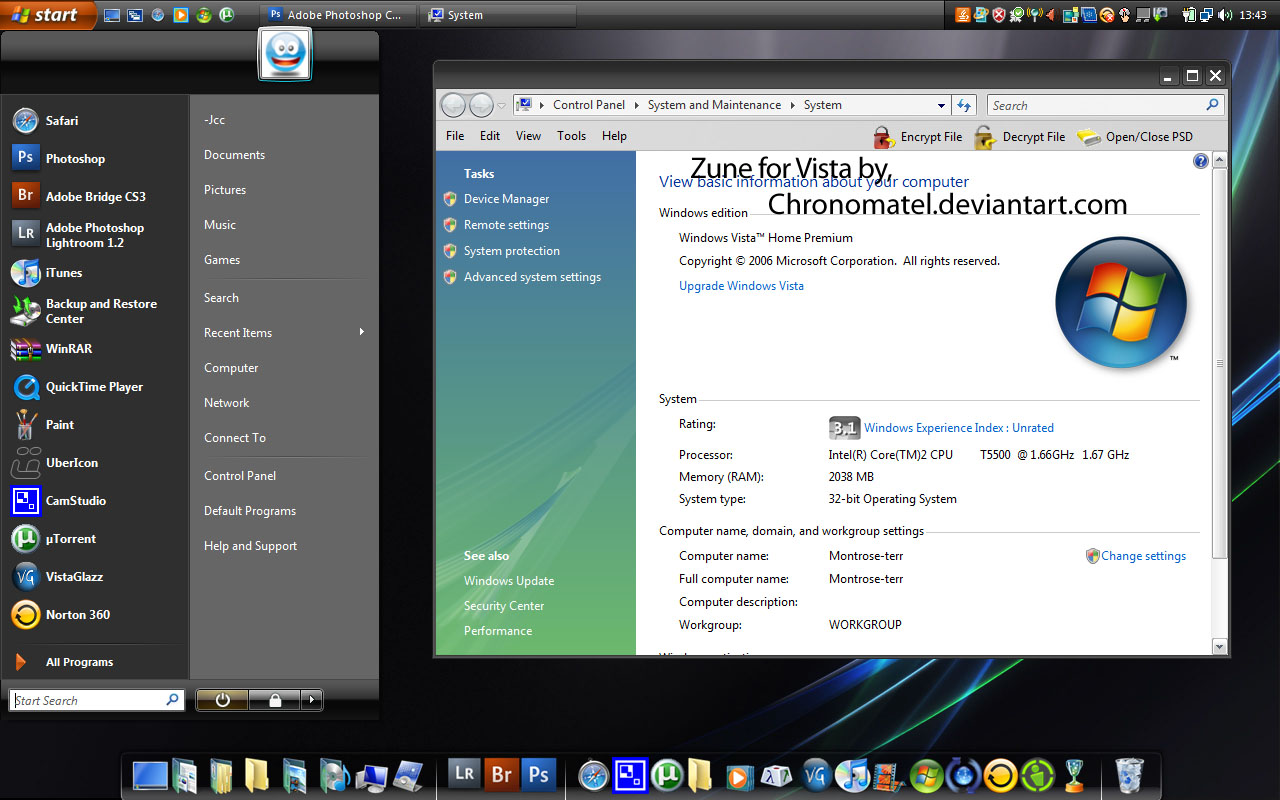Open Remote settings link
This screenshot has height=800, width=1280.
pos(506,225)
